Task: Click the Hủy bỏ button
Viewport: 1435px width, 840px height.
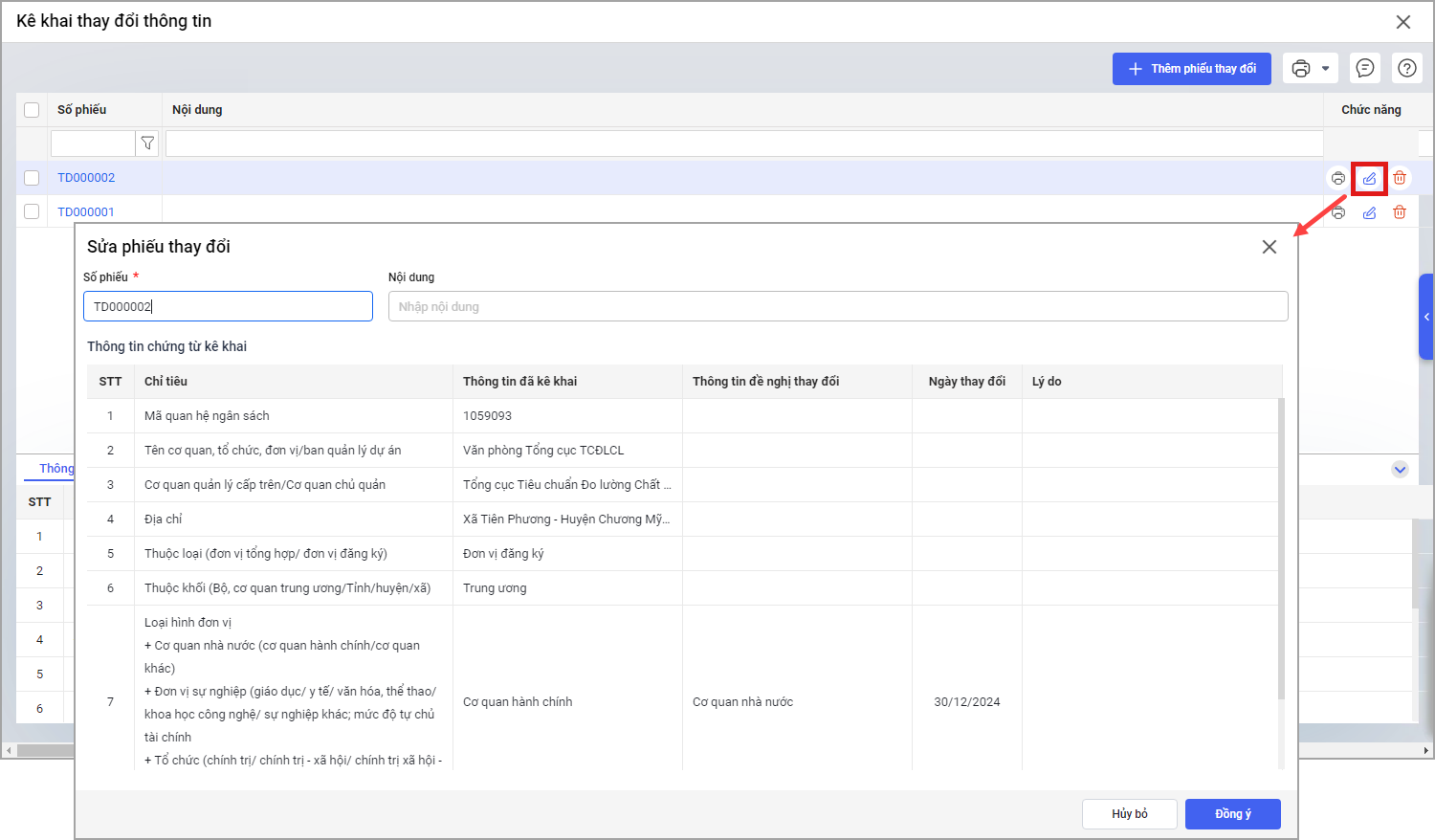Action: point(1129,813)
